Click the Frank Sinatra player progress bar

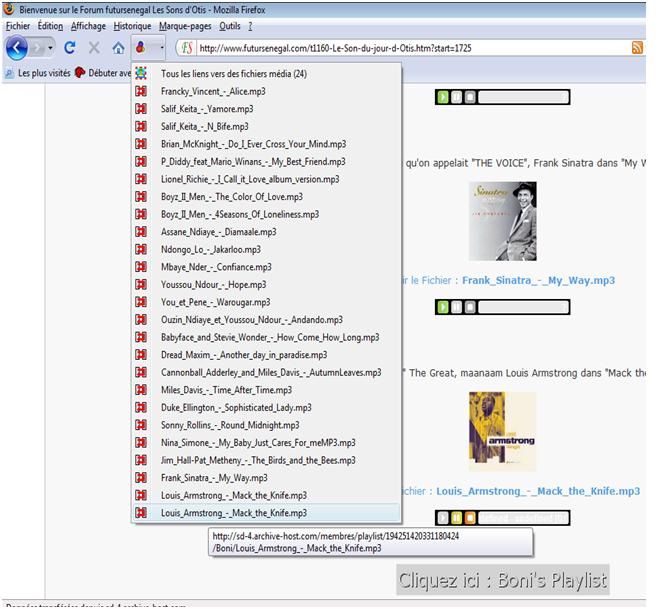coord(524,307)
